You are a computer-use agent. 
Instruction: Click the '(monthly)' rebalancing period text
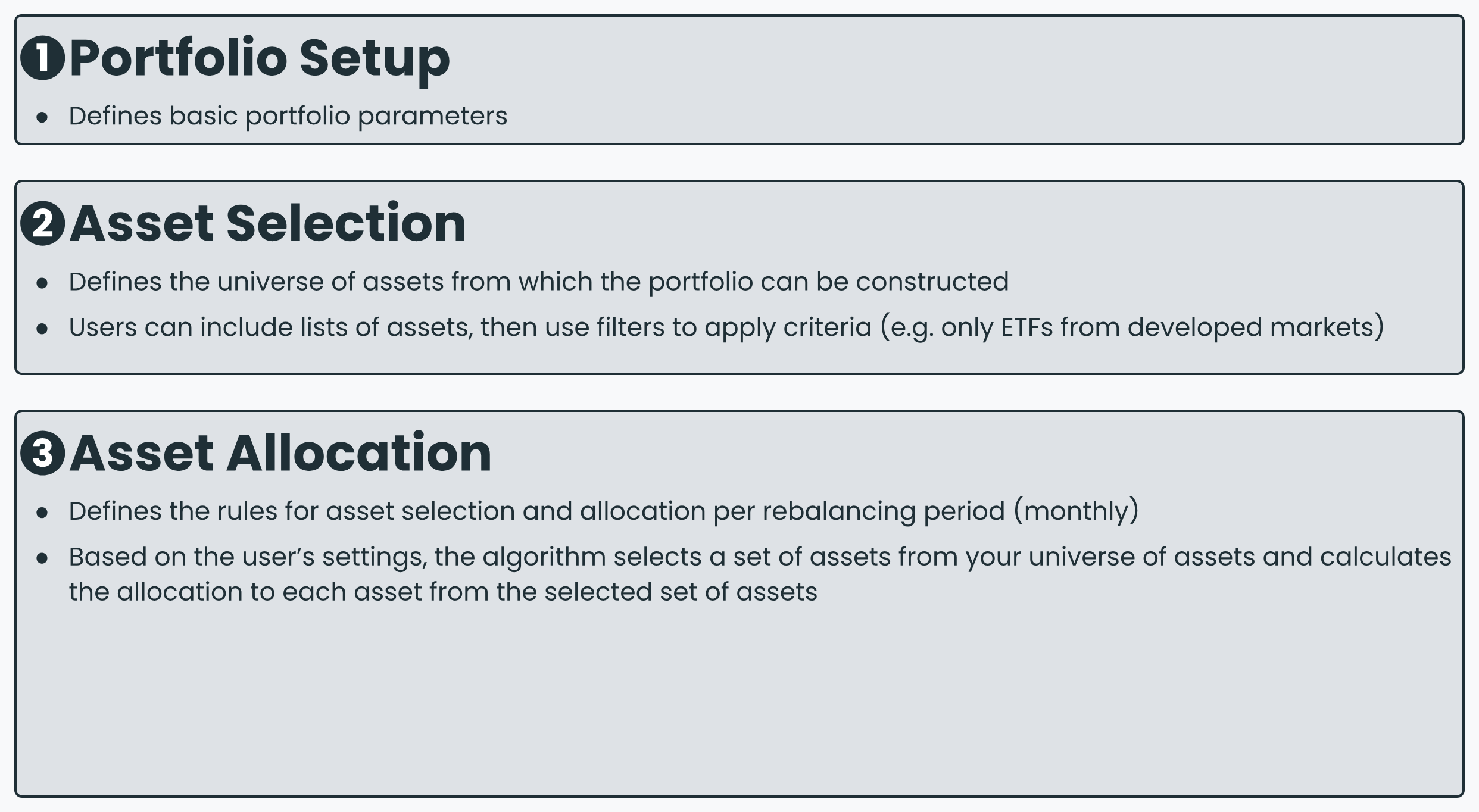(1076, 511)
